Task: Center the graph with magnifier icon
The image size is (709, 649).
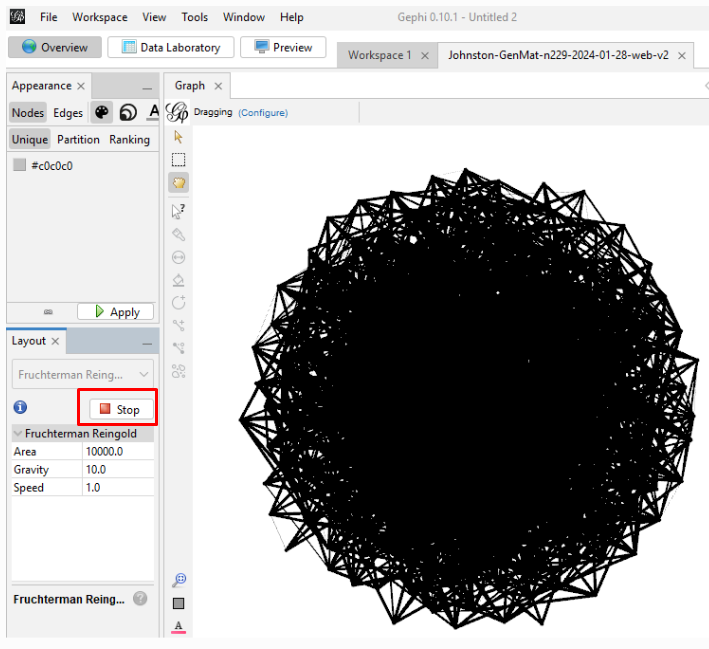Action: (179, 580)
